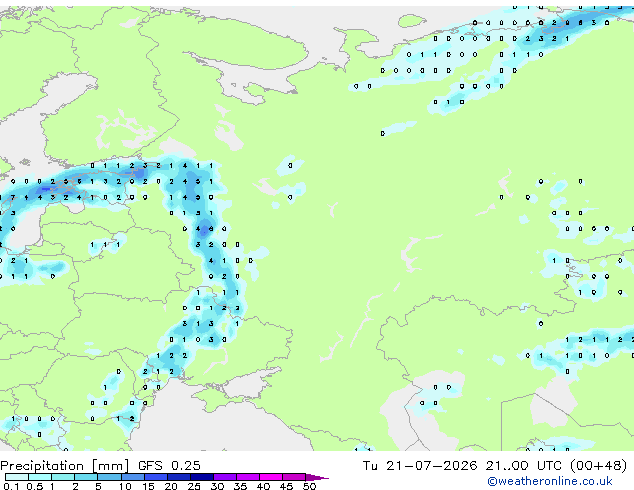Click the "50" legend scale label
The image size is (634, 490).
[x=309, y=486]
